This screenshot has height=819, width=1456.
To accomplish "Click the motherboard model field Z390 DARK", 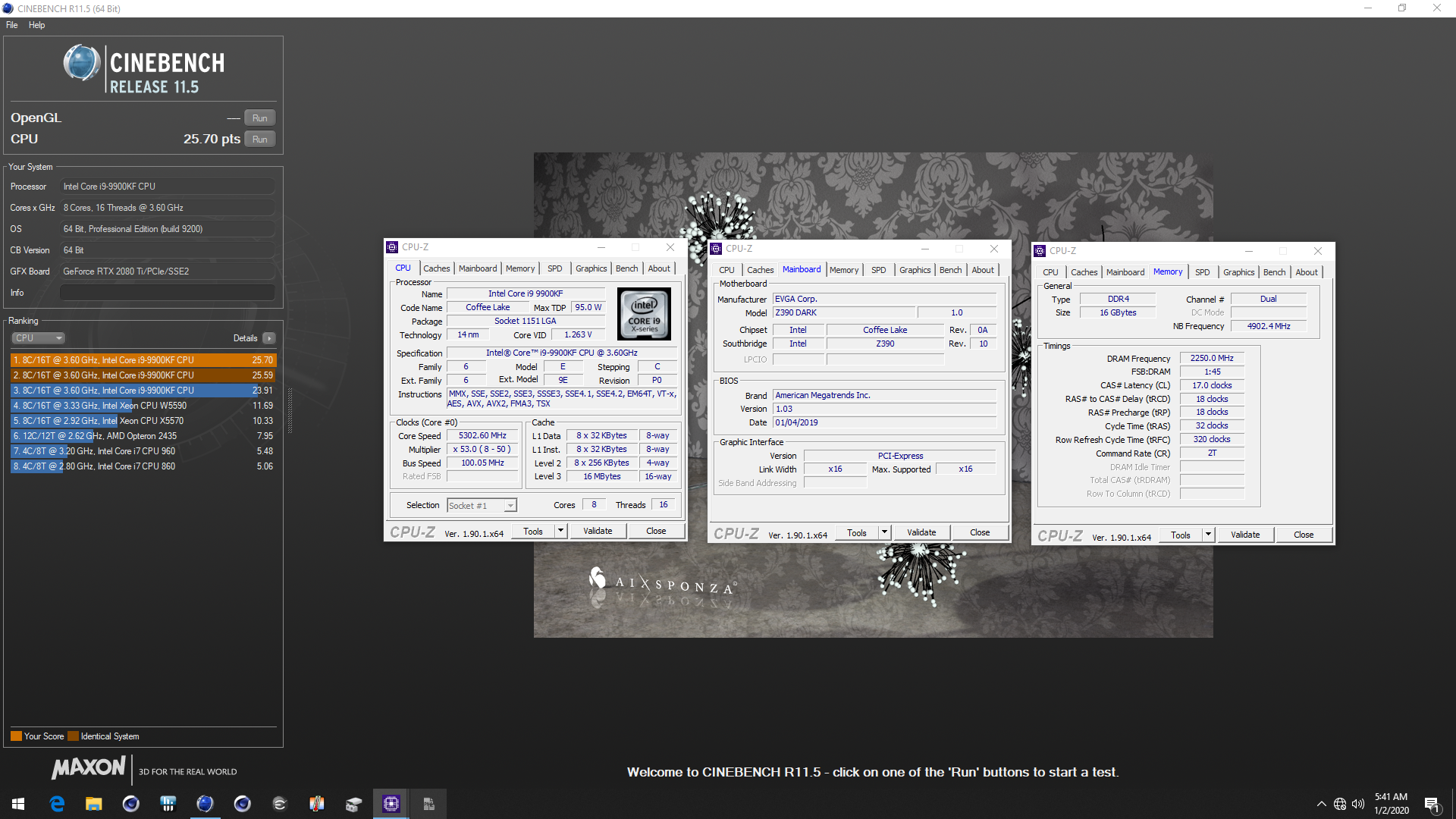I will [843, 312].
